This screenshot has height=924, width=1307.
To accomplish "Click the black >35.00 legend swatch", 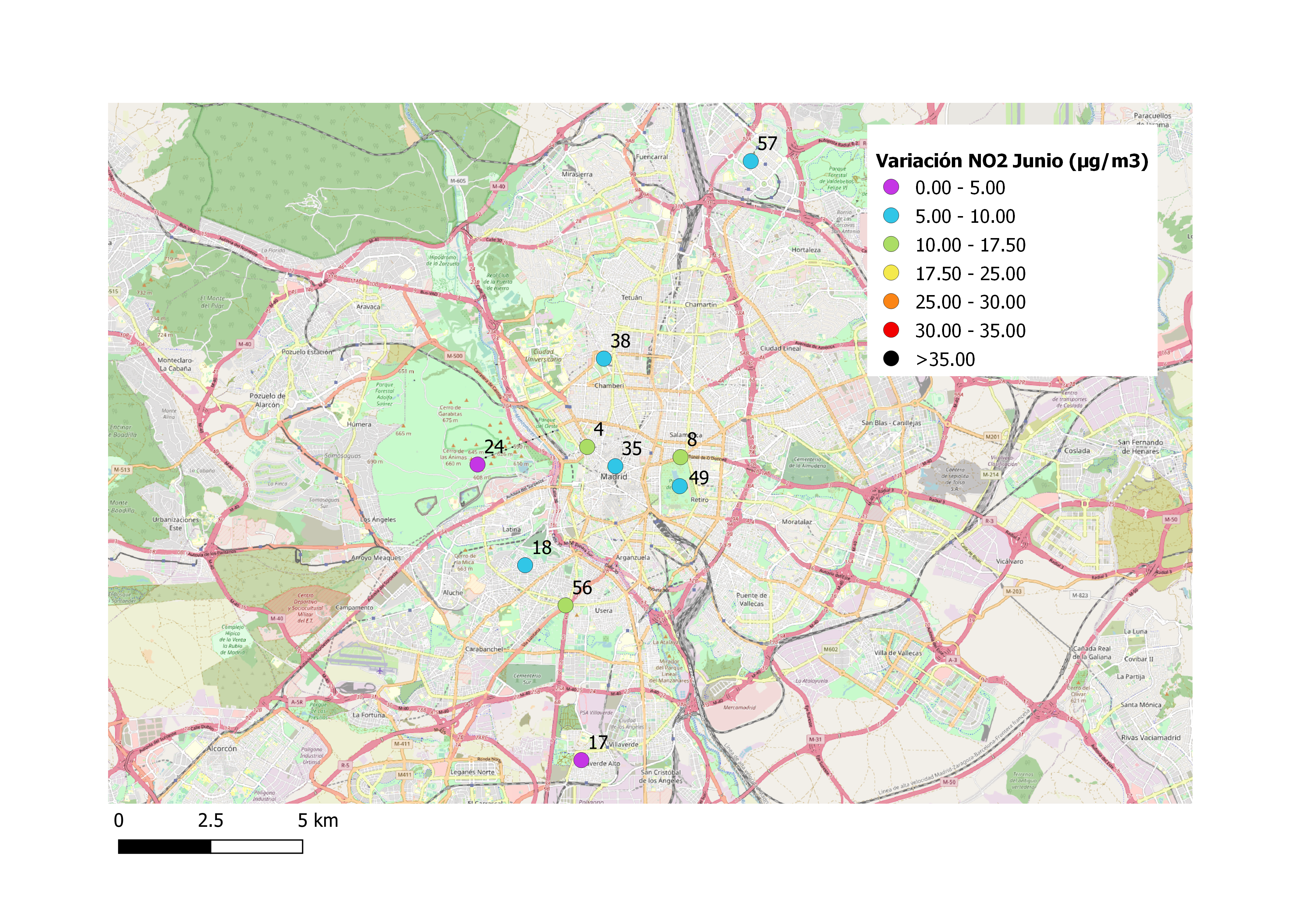I will pos(891,358).
